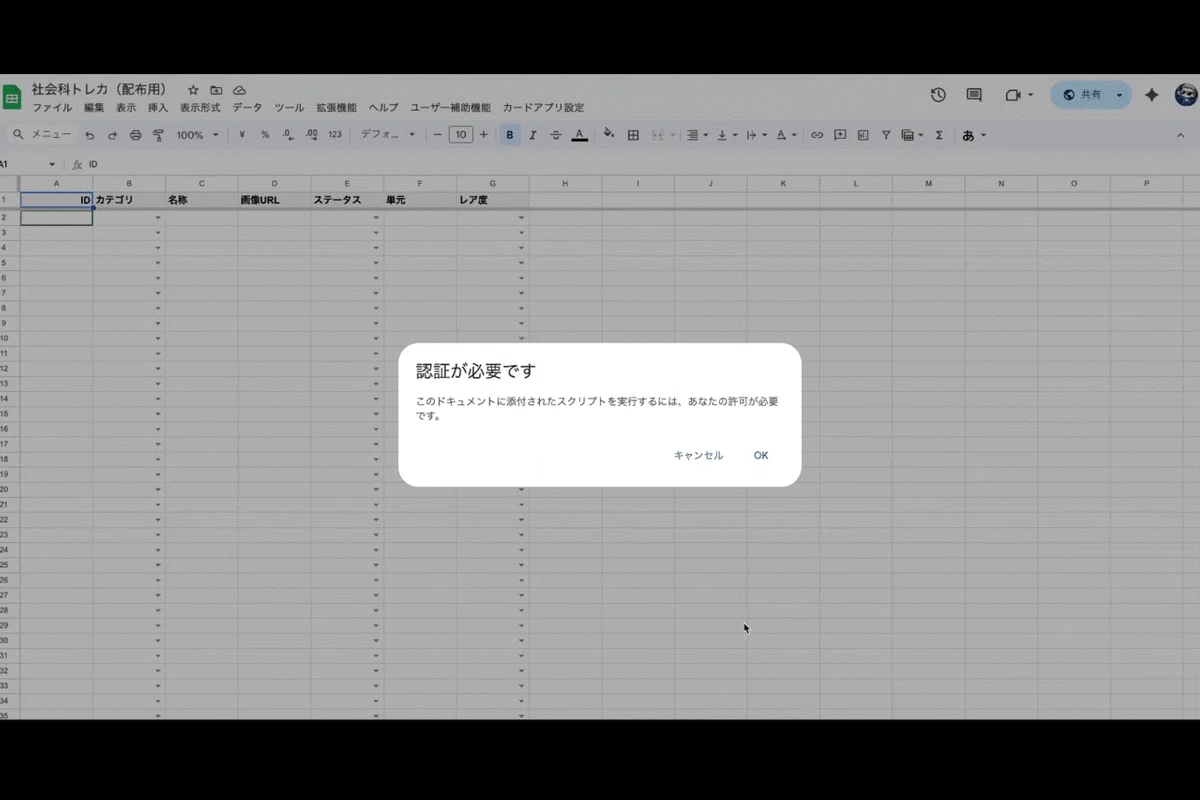Apply yen currency format
The image size is (1200, 800).
pyautogui.click(x=242, y=135)
